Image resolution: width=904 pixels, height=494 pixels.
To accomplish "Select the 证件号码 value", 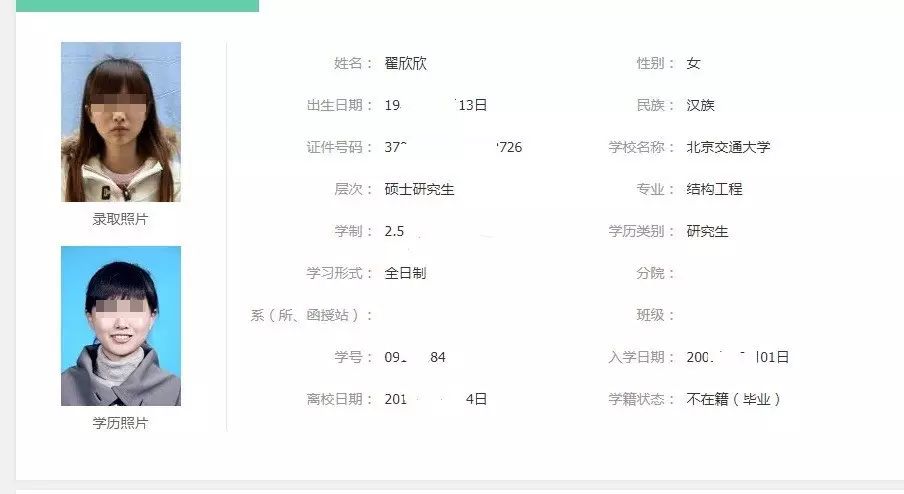I will pyautogui.click(x=453, y=147).
